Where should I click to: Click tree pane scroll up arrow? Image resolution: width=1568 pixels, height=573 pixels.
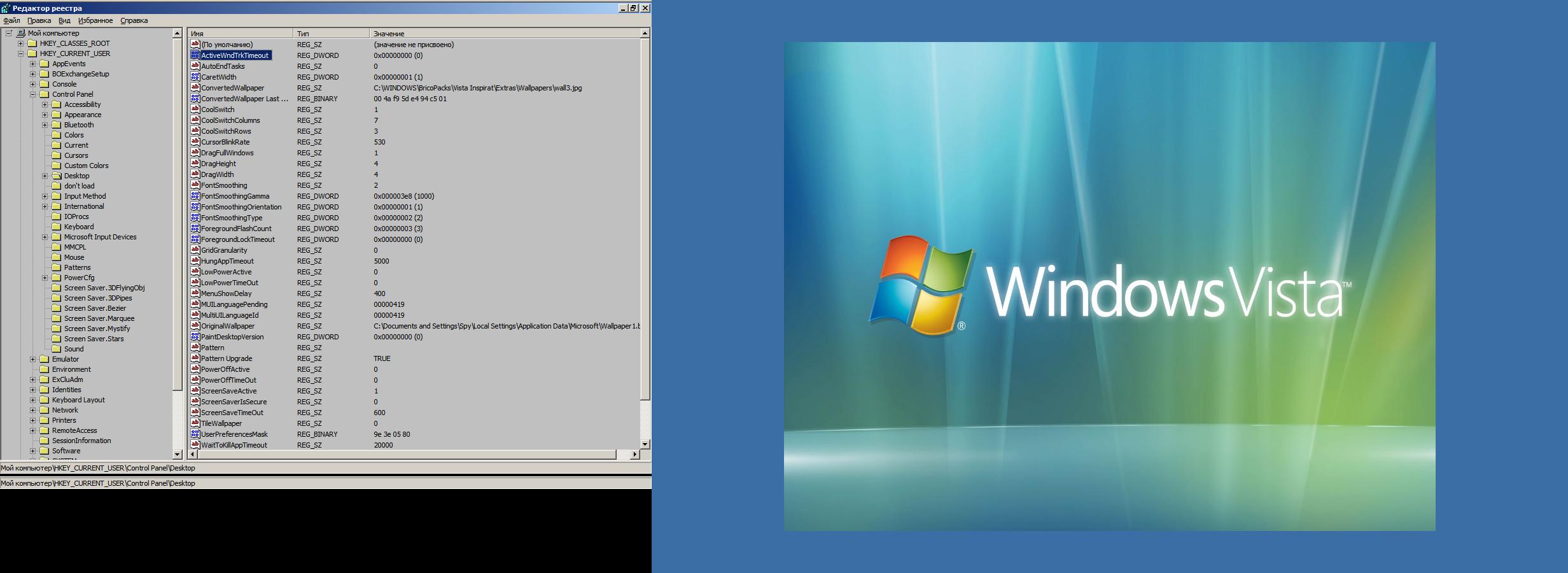(178, 33)
